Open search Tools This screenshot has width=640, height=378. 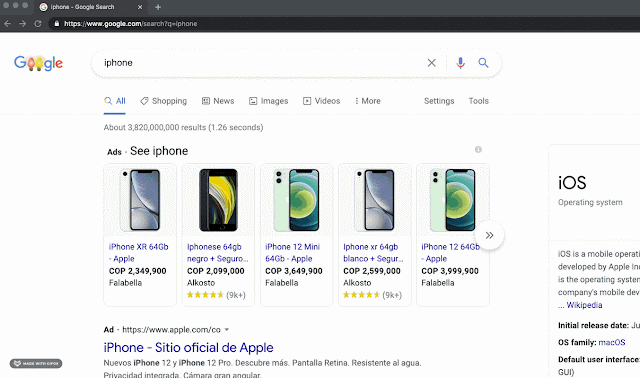pyautogui.click(x=478, y=101)
